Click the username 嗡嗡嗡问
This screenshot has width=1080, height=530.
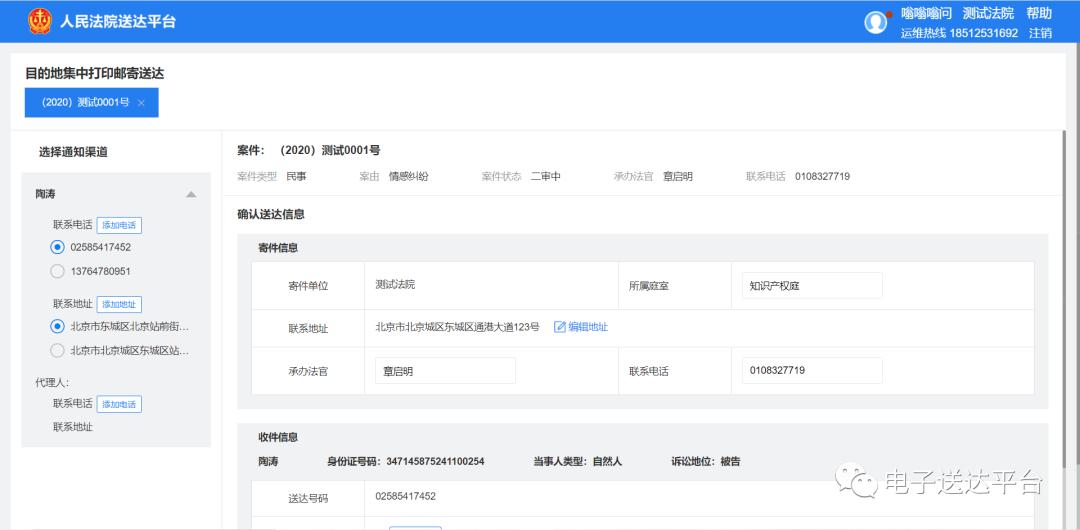926,13
